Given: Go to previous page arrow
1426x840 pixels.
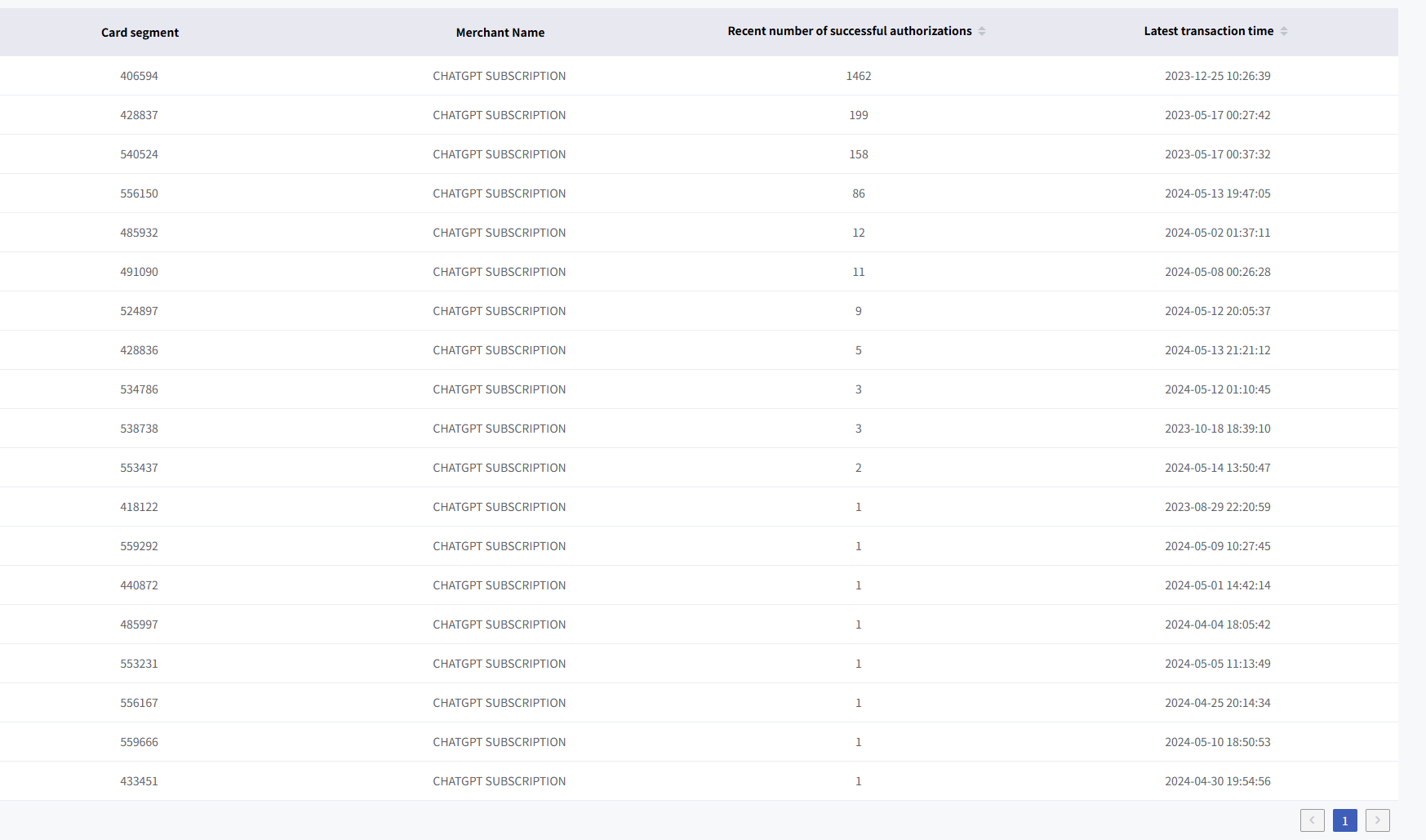Looking at the screenshot, I should (x=1312, y=820).
